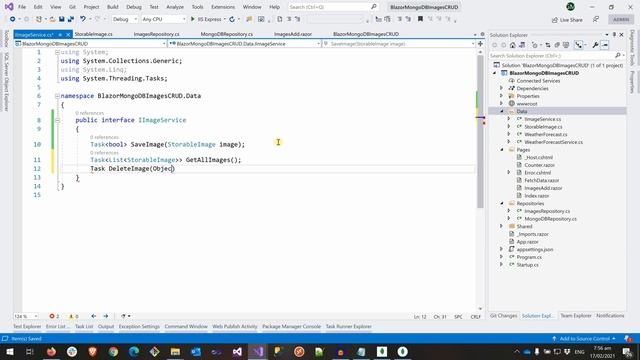640x360 pixels.
Task: Expand the Shared folder node
Action: [502, 226]
